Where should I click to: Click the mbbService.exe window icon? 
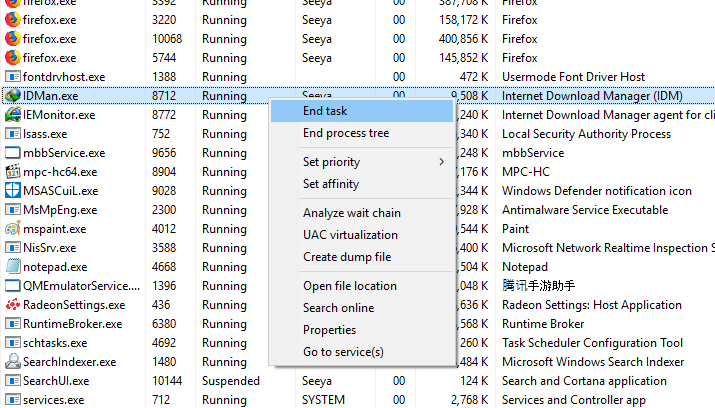coord(12,153)
